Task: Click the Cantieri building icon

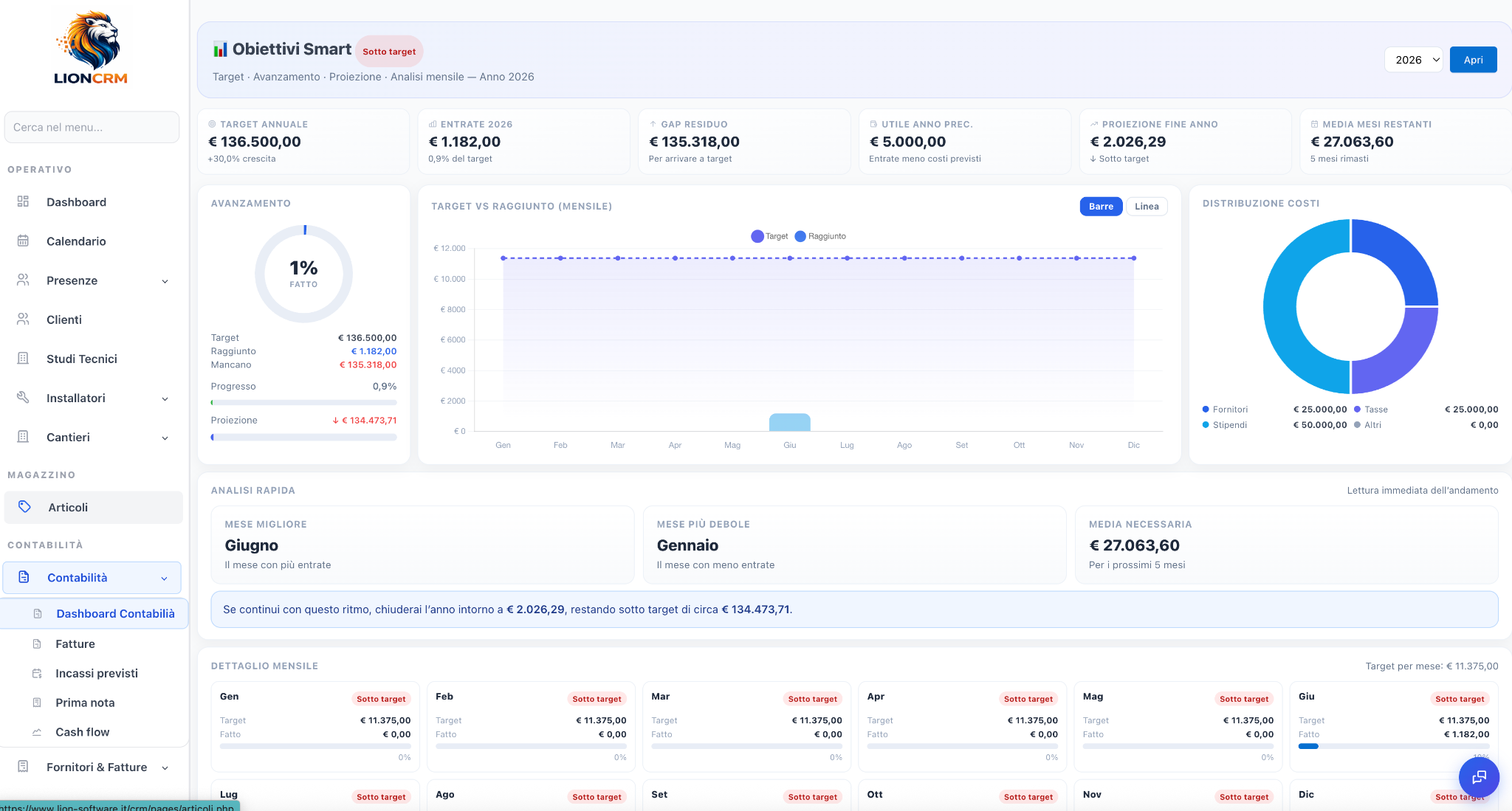Action: tap(23, 436)
